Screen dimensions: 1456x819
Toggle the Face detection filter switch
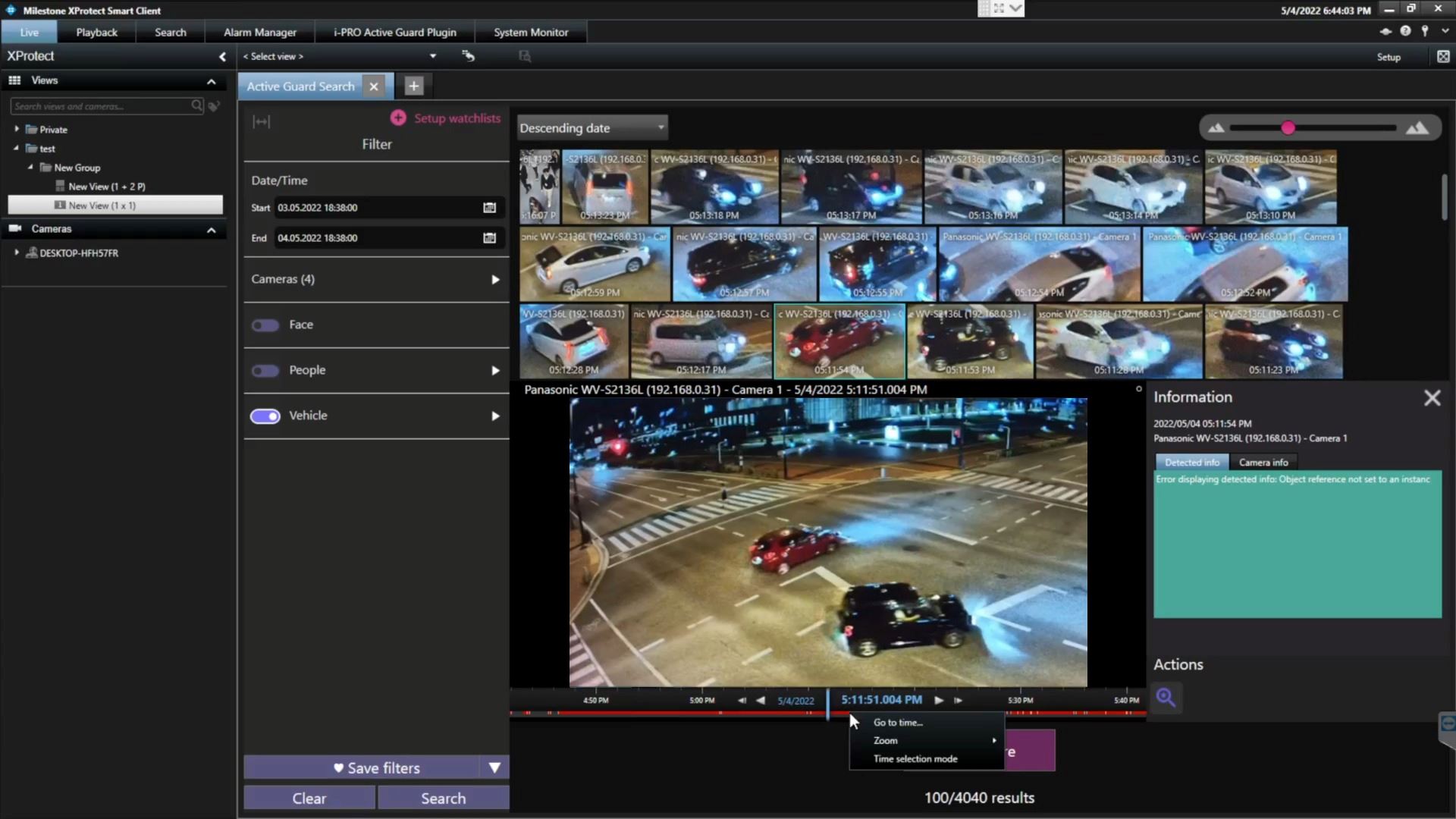pyautogui.click(x=265, y=324)
